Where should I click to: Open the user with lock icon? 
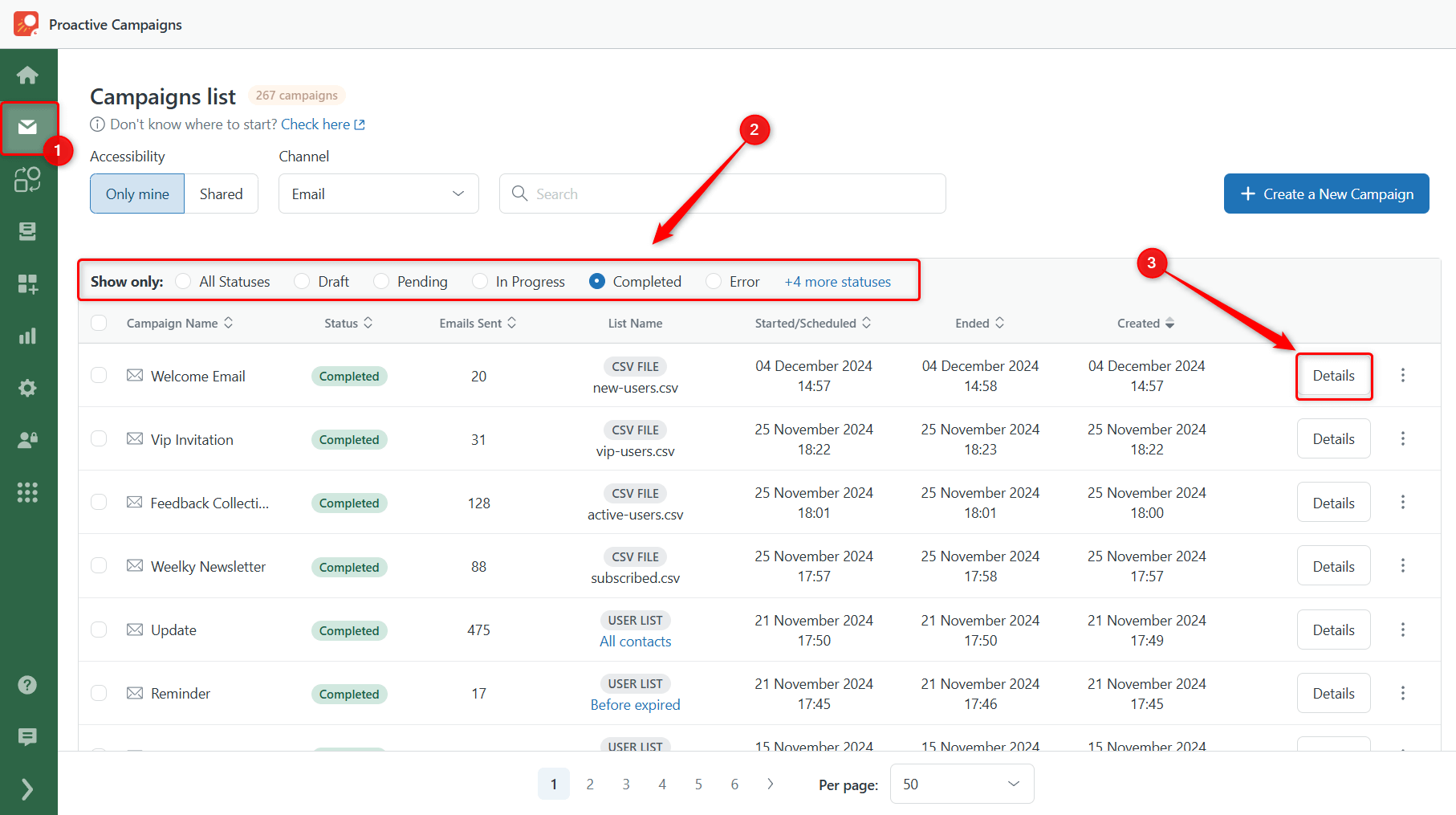(27, 440)
